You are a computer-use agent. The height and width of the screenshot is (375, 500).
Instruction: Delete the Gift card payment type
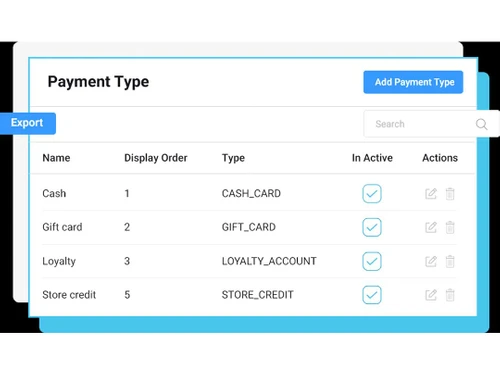(x=450, y=227)
